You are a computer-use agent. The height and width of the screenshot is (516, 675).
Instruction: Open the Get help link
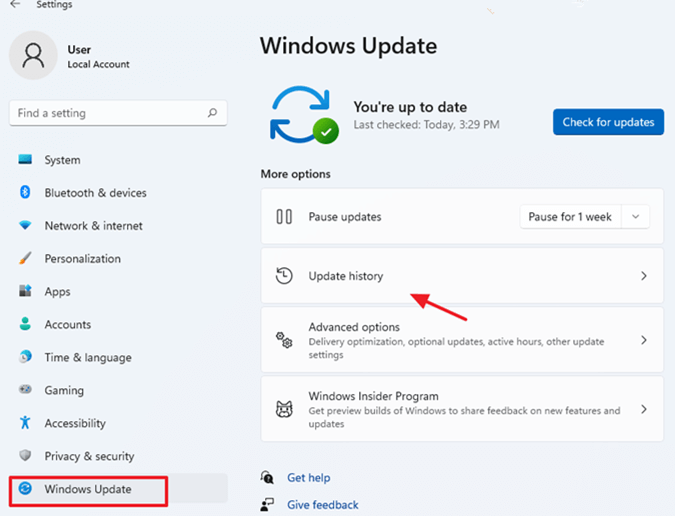click(308, 478)
